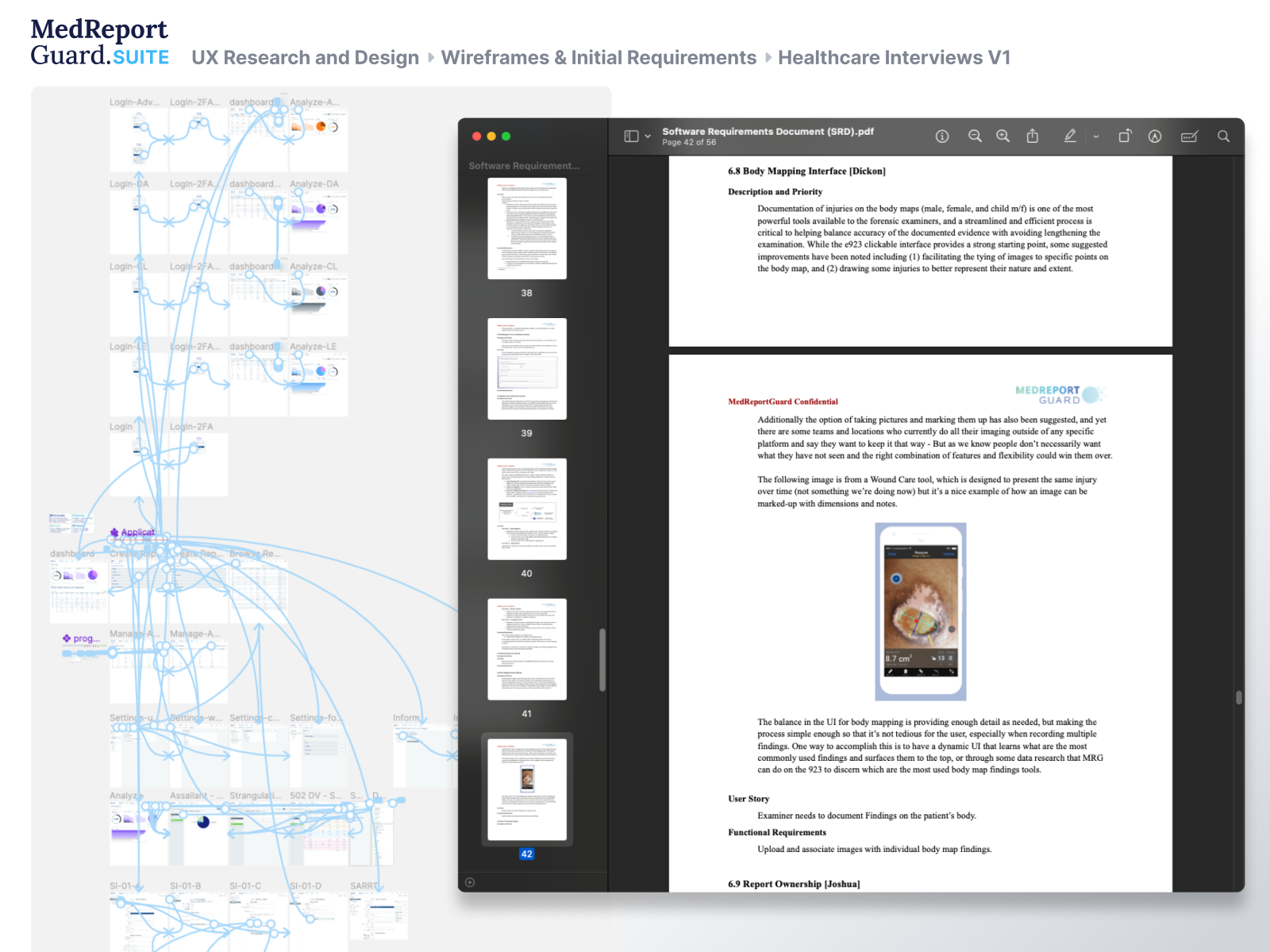Maximize Preview using the green button
This screenshot has width=1270, height=952.
point(506,136)
